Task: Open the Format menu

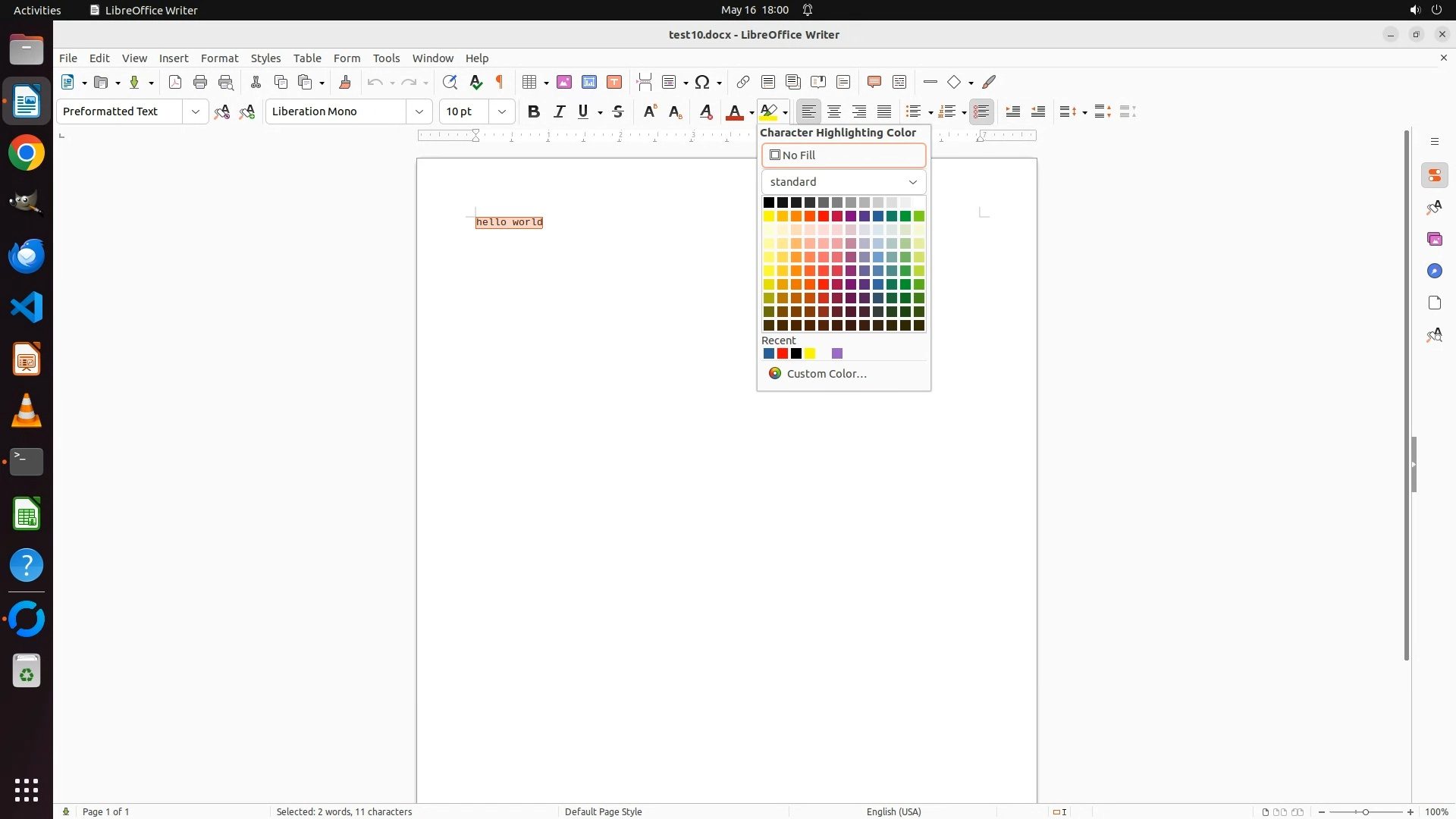Action: click(x=219, y=58)
